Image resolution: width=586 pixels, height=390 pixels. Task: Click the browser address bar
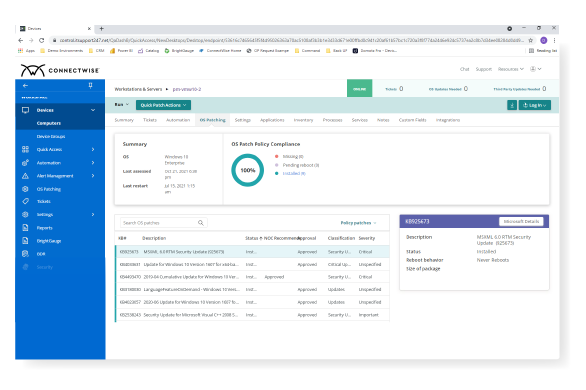click(x=292, y=40)
